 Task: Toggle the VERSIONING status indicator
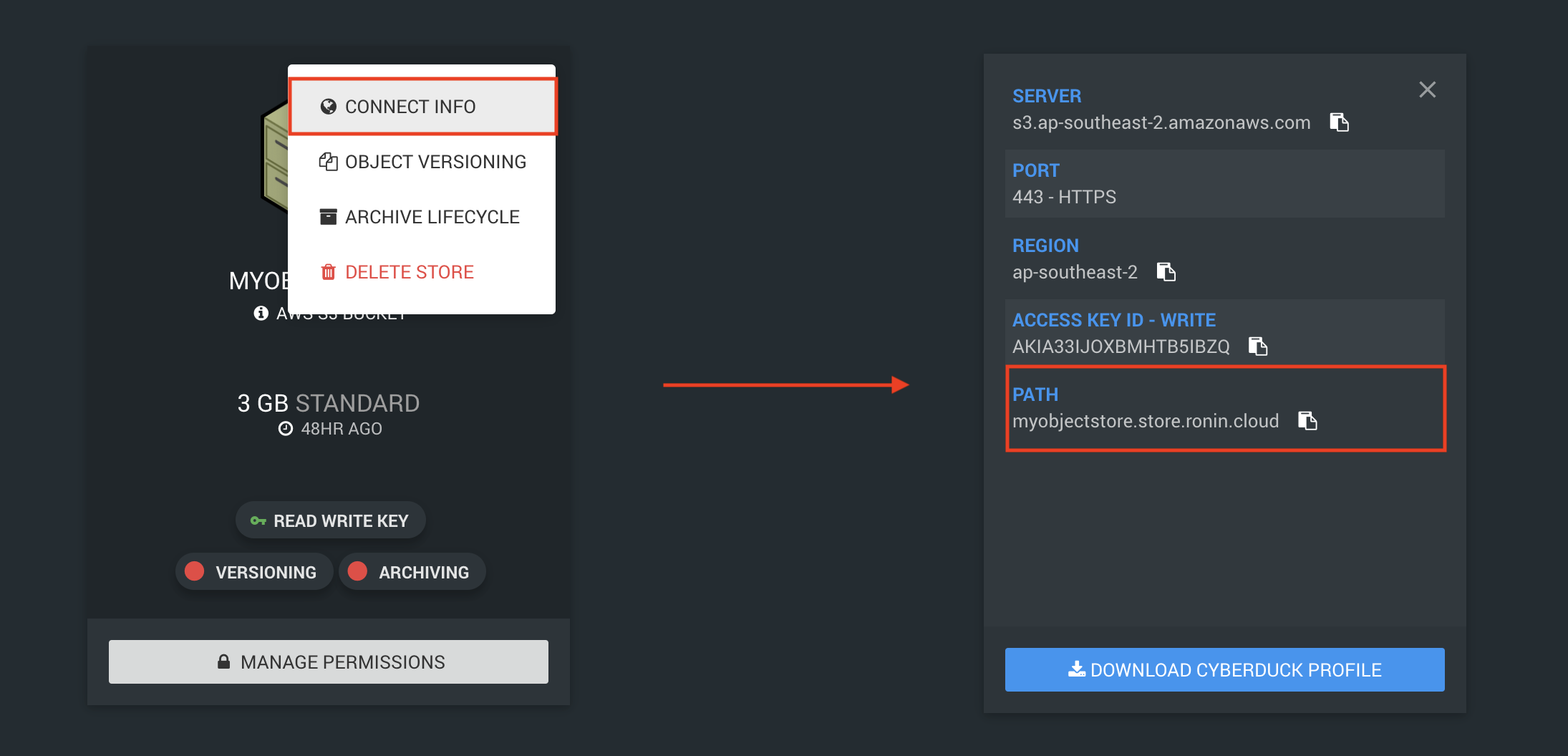pyautogui.click(x=195, y=571)
